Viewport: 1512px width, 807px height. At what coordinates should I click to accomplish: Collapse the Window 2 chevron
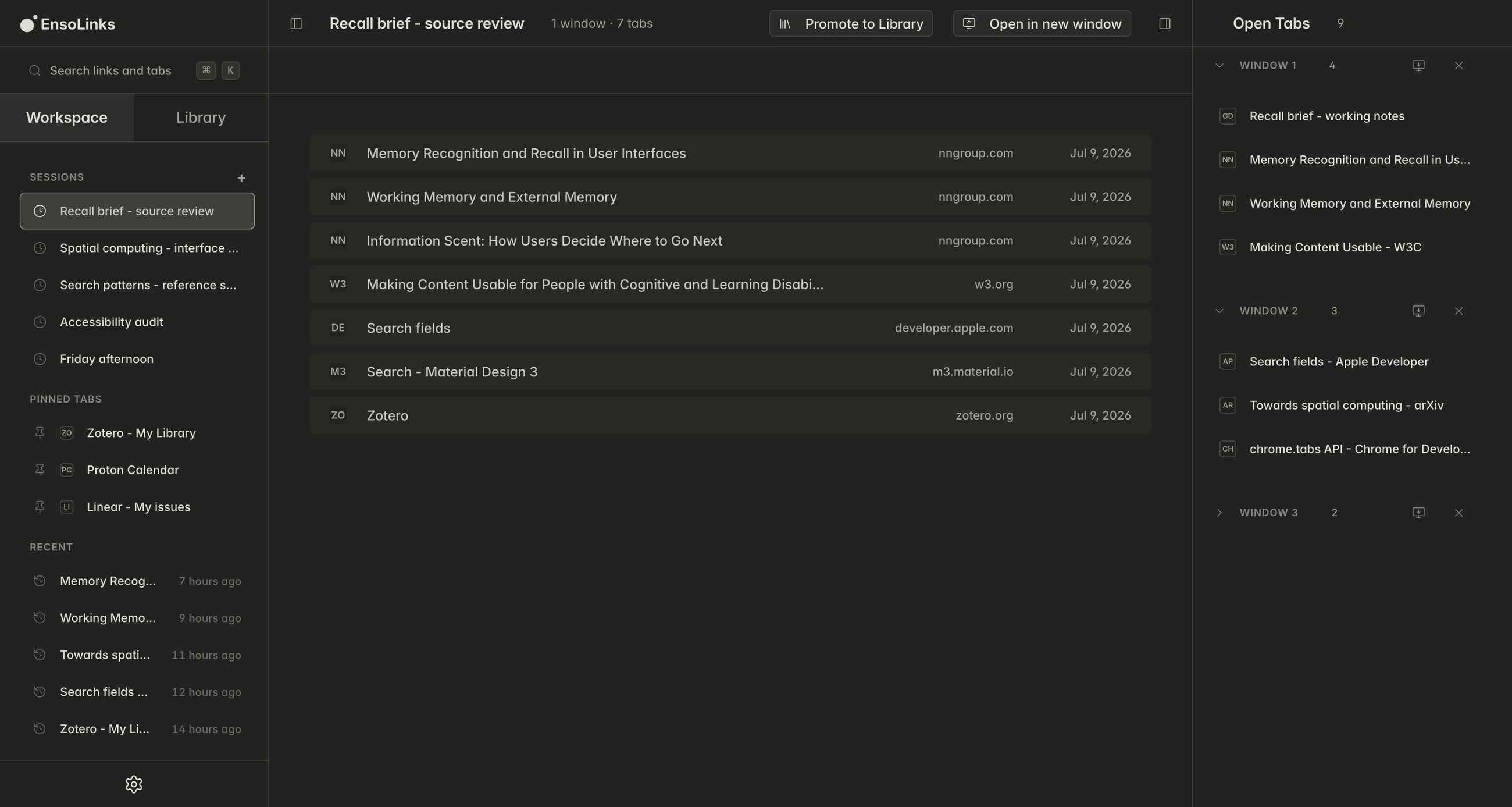click(x=1219, y=311)
